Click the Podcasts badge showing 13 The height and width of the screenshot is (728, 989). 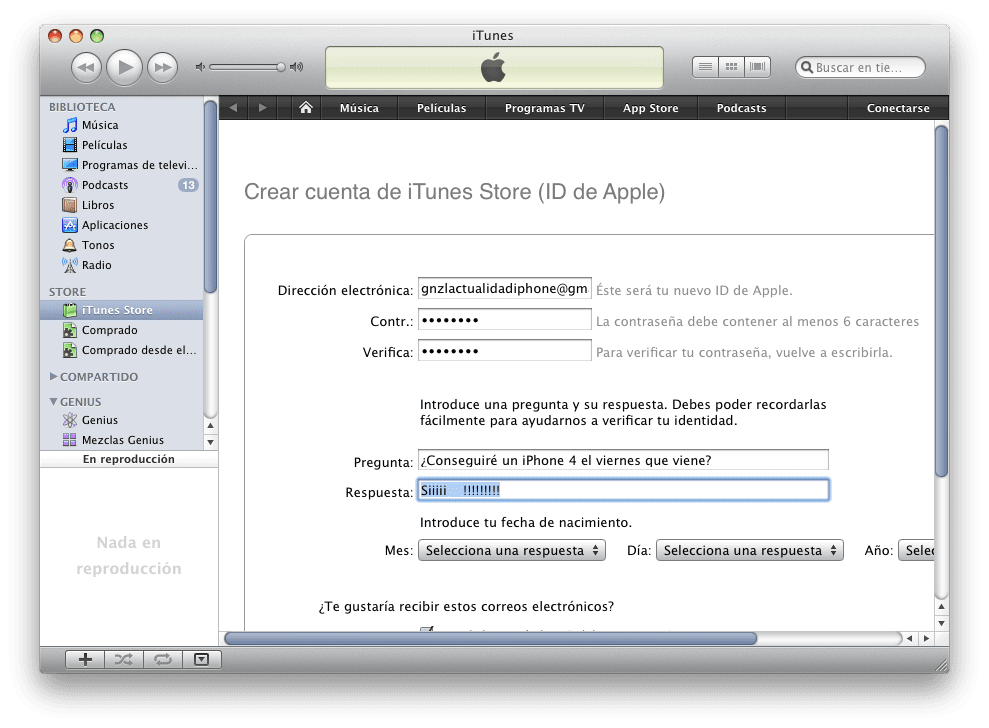[x=188, y=185]
